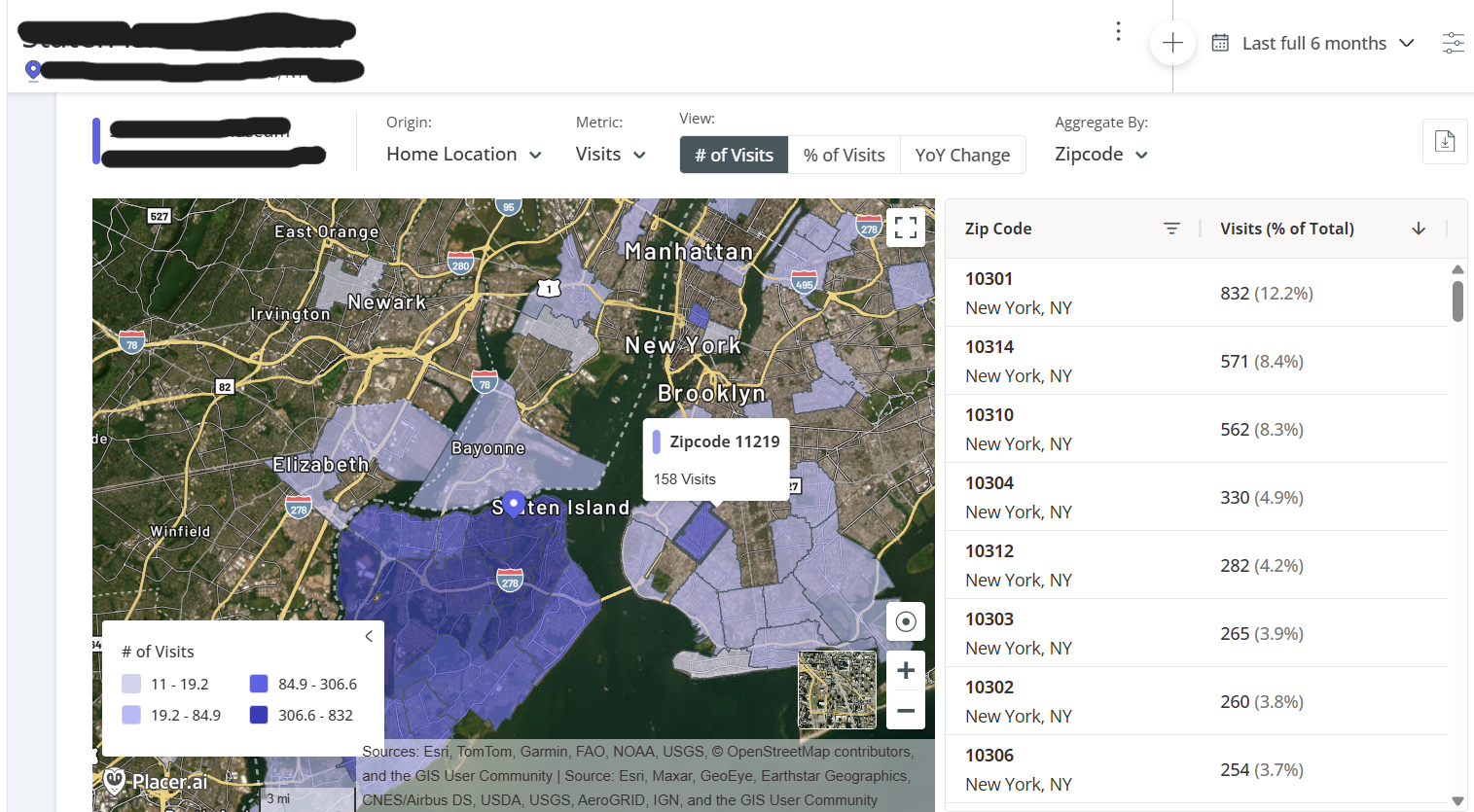Click the Zipcode 11219 tooltip
1474x812 pixels.
(x=716, y=459)
